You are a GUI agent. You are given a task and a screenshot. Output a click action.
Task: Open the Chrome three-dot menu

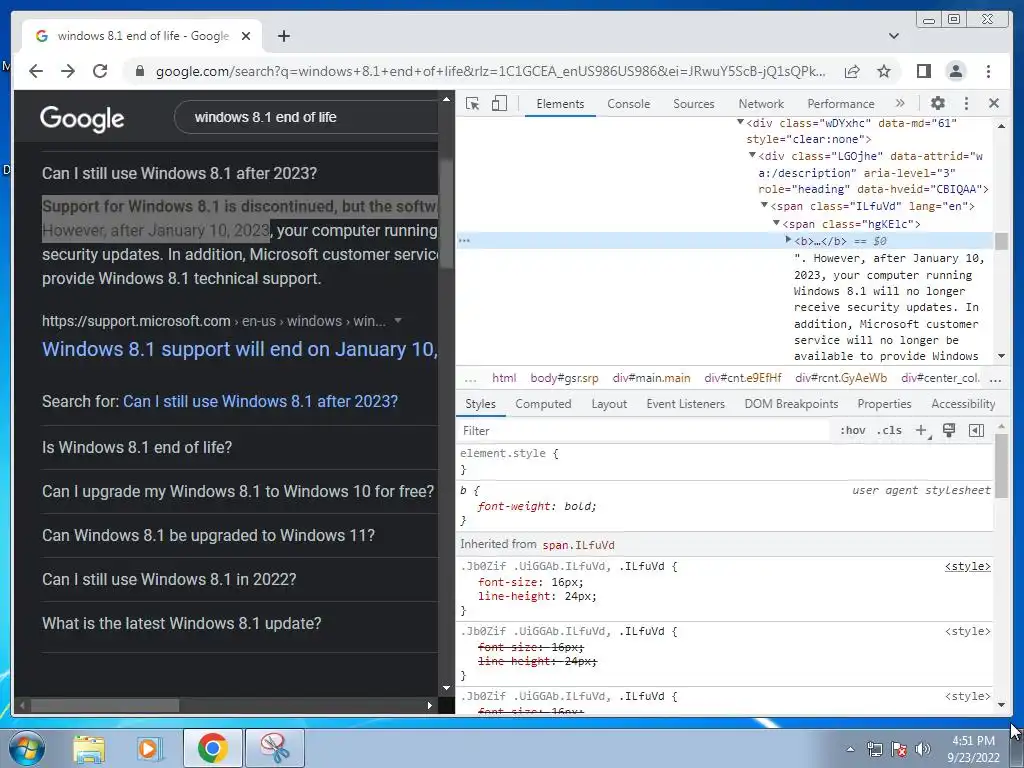click(x=988, y=71)
